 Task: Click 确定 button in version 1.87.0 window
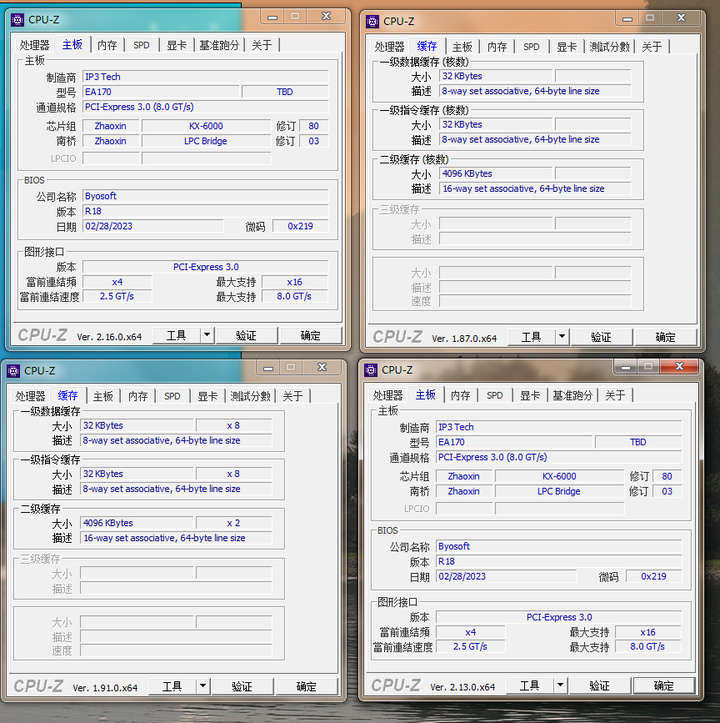pyautogui.click(x=665, y=337)
